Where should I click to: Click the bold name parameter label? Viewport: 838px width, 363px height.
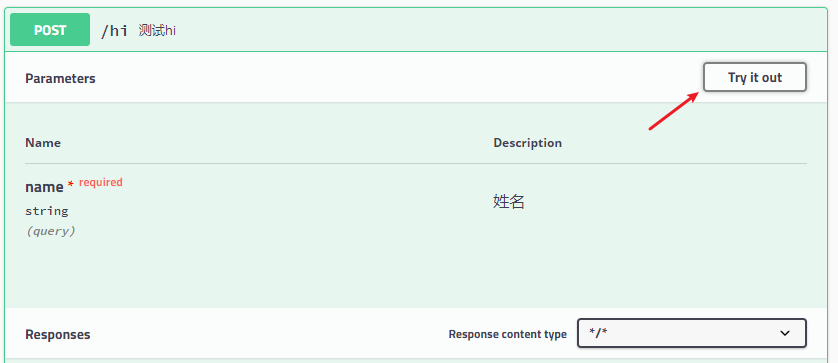[x=44, y=187]
